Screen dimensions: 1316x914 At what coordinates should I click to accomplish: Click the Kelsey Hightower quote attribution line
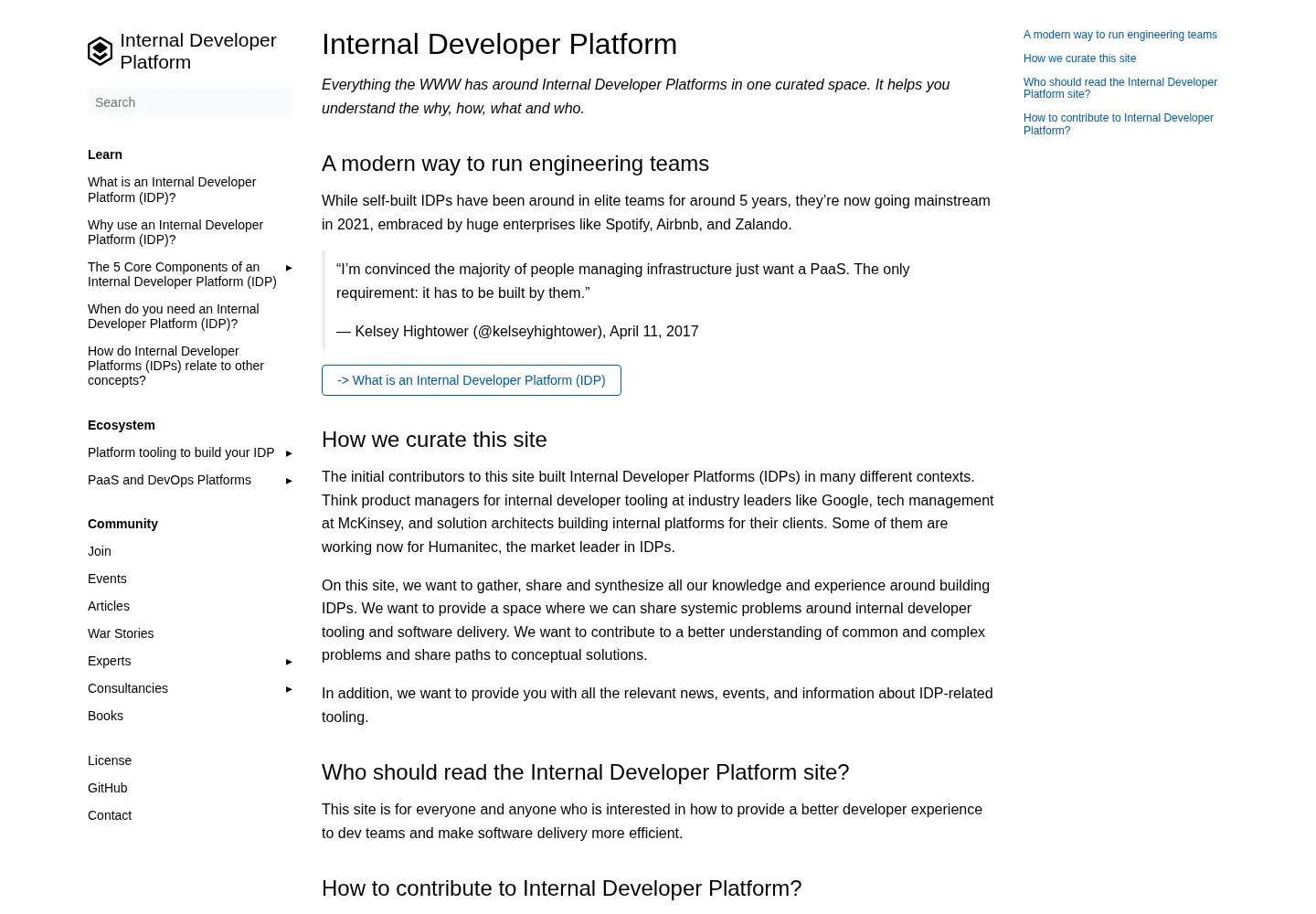(517, 331)
